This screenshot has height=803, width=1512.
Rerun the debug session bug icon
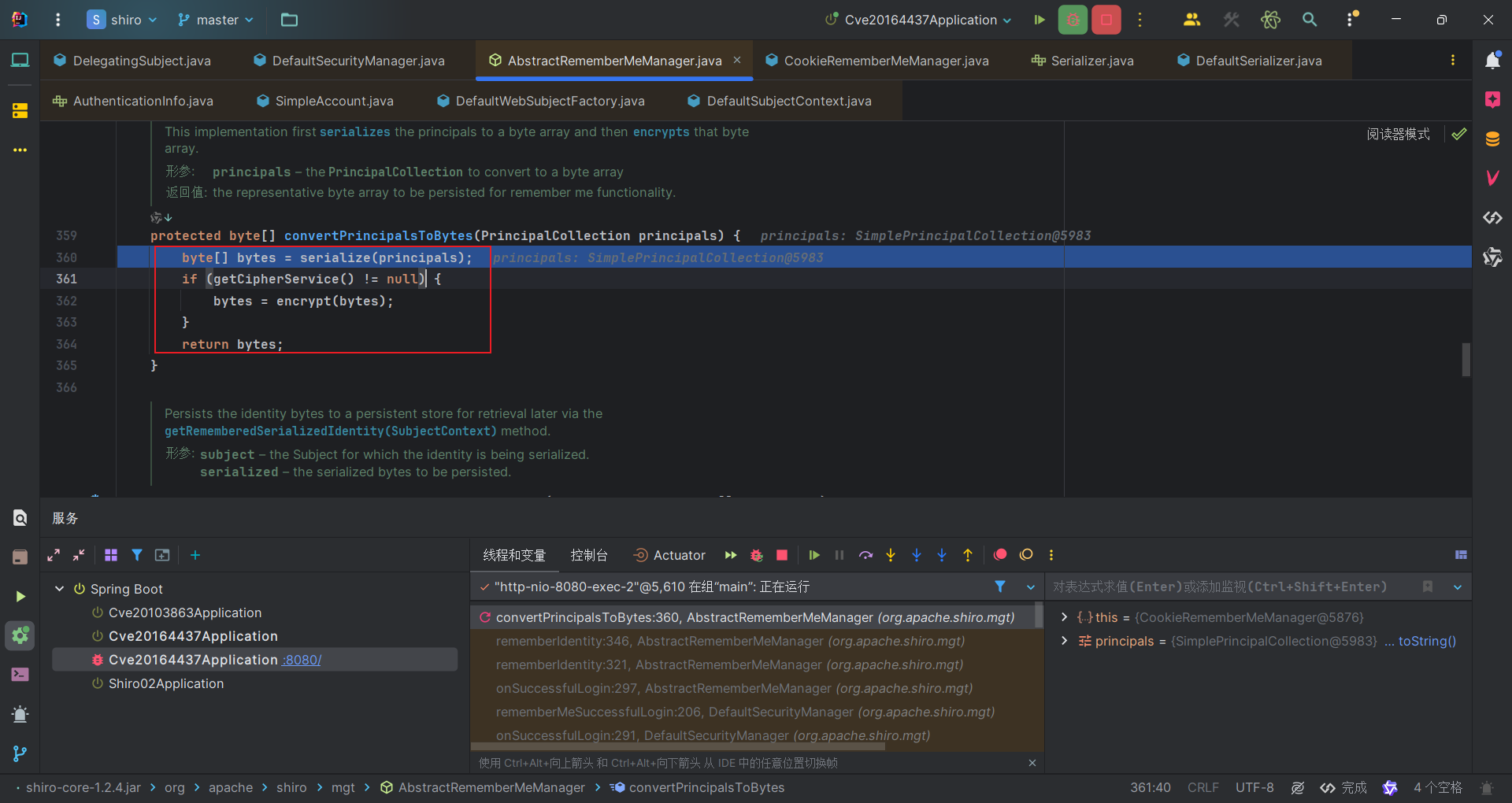coord(757,555)
